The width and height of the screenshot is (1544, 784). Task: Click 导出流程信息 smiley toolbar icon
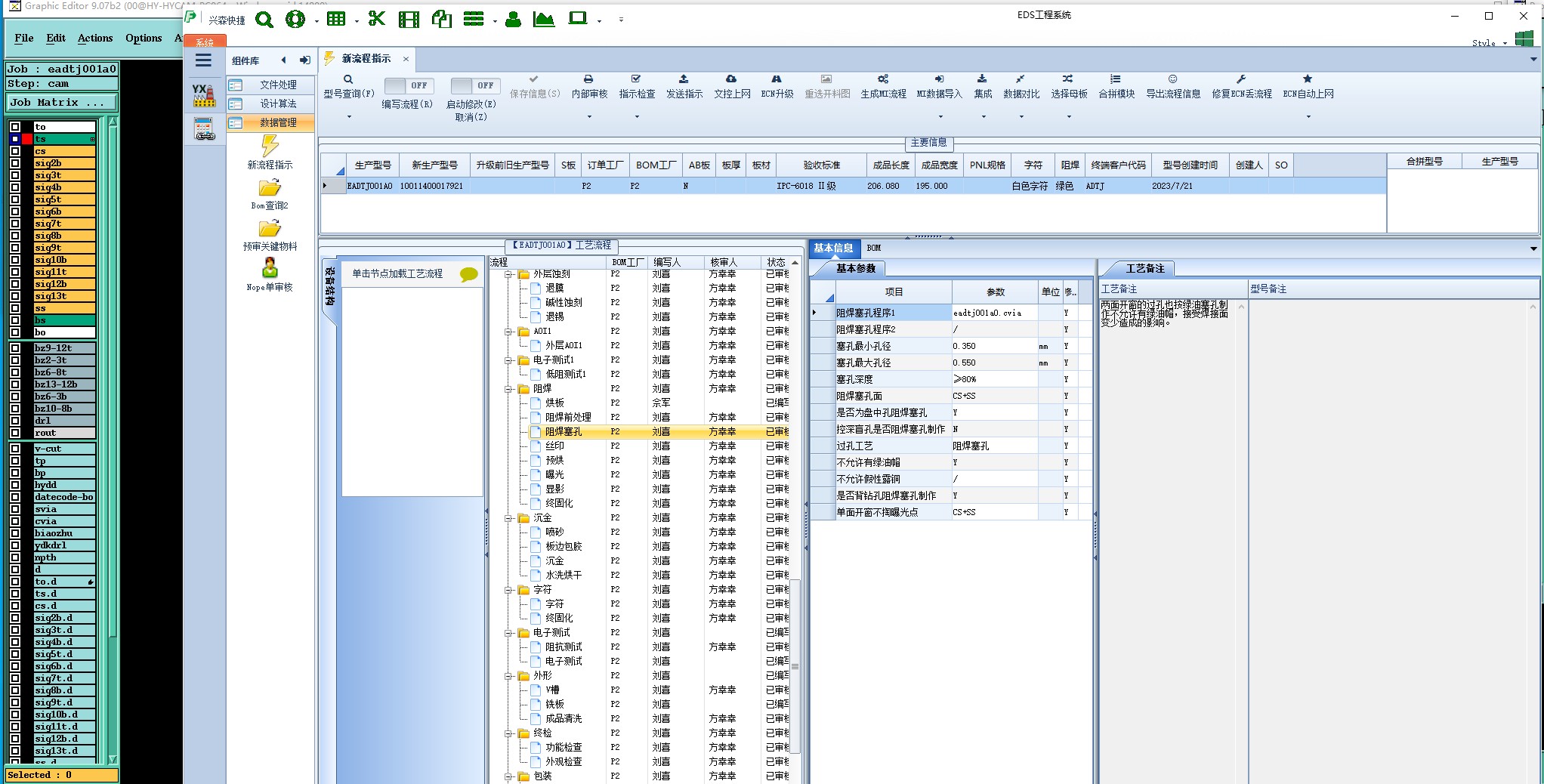coord(1172,79)
